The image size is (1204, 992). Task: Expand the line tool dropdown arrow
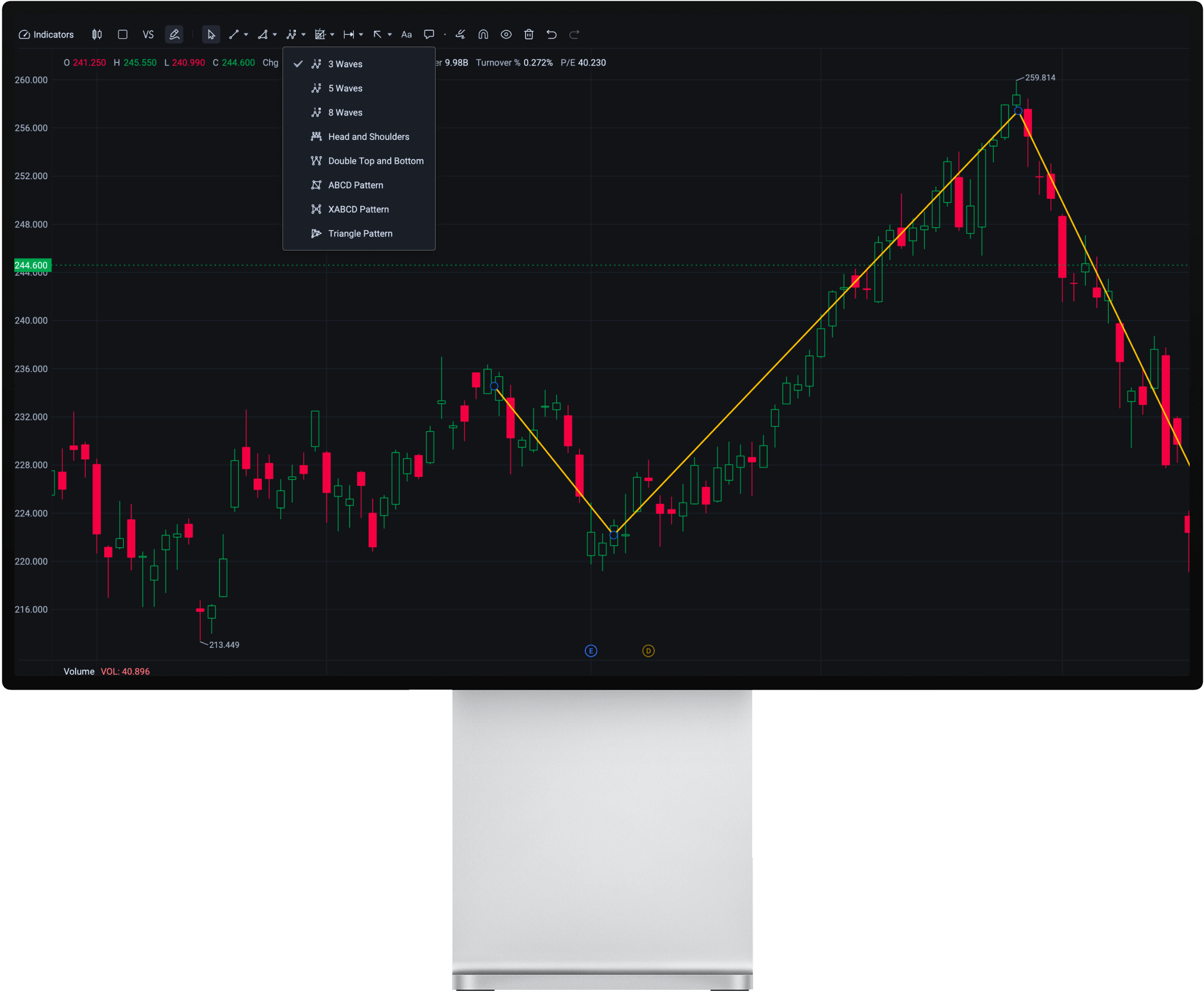coord(246,35)
